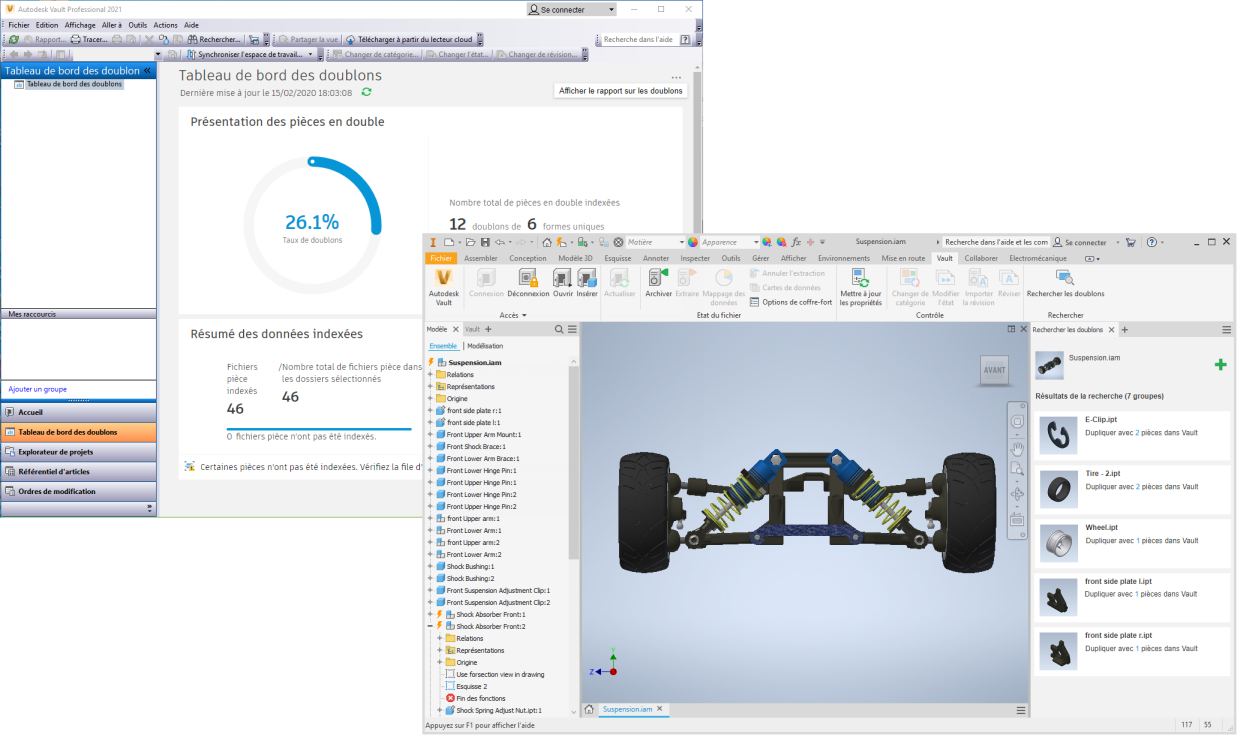Open the Actions menu in Vault
The width and height of the screenshot is (1237, 735).
point(165,25)
